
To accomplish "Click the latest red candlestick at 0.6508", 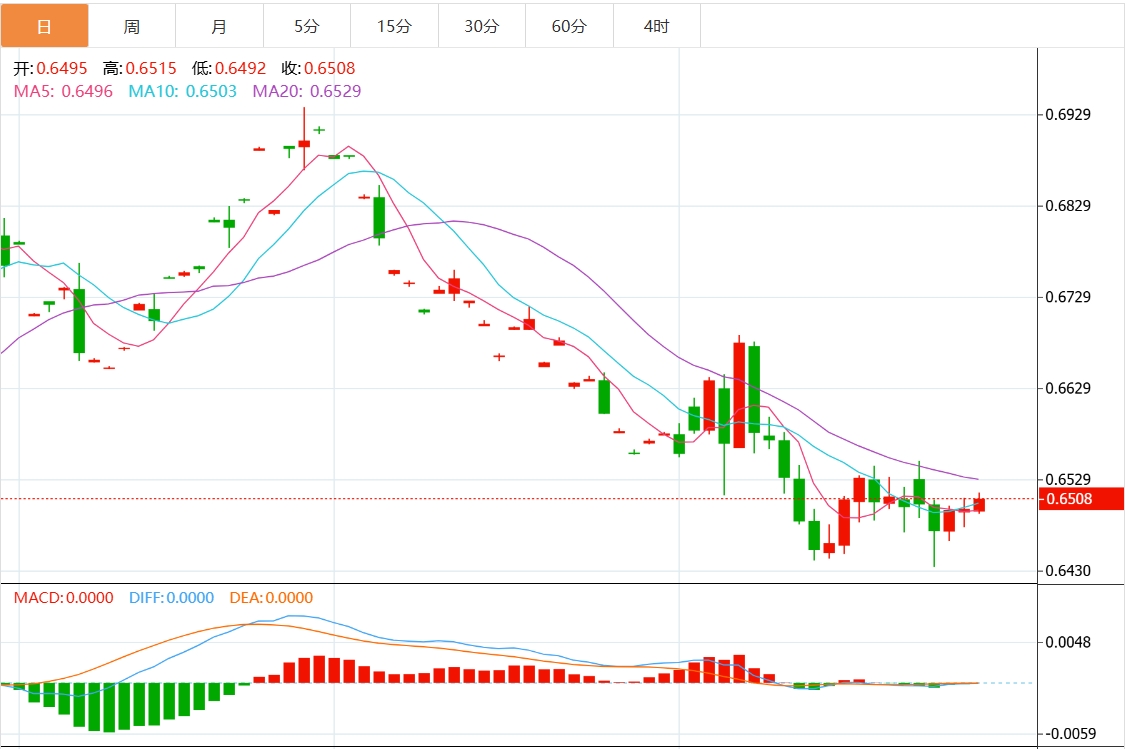I will click(979, 504).
